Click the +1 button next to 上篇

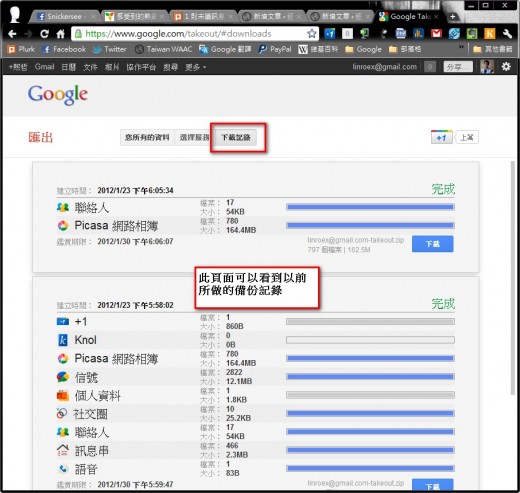click(x=441, y=137)
